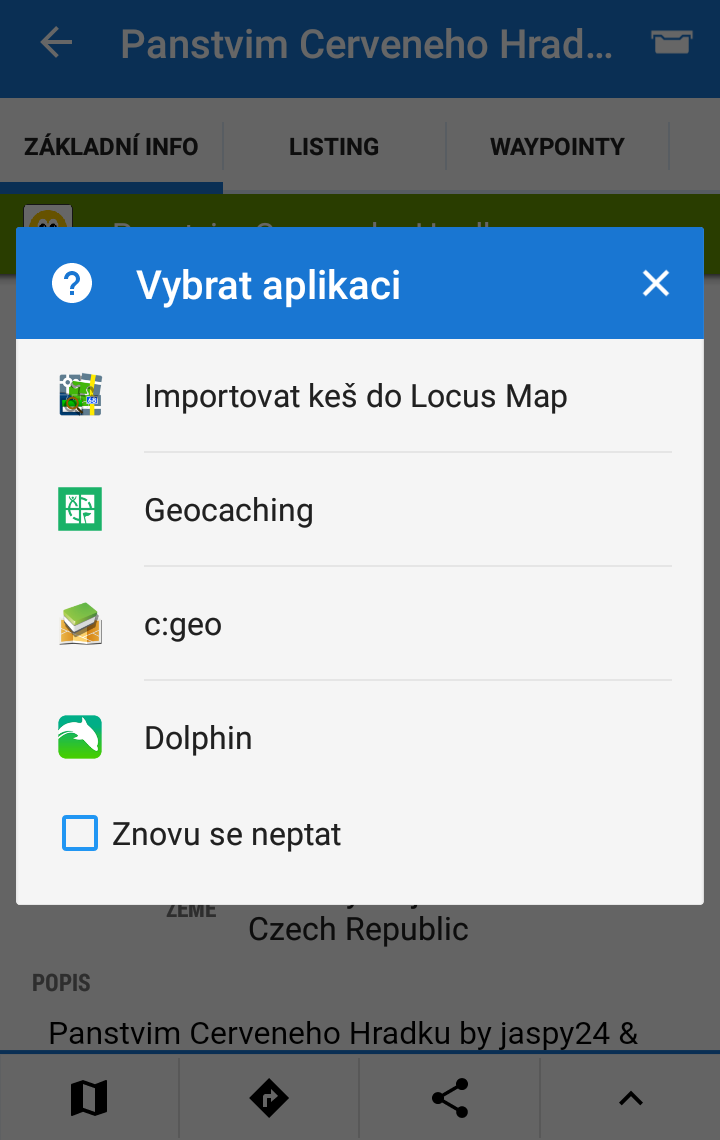The width and height of the screenshot is (720, 1140).
Task: Choose the green Geocaching app icon
Action: pos(80,509)
